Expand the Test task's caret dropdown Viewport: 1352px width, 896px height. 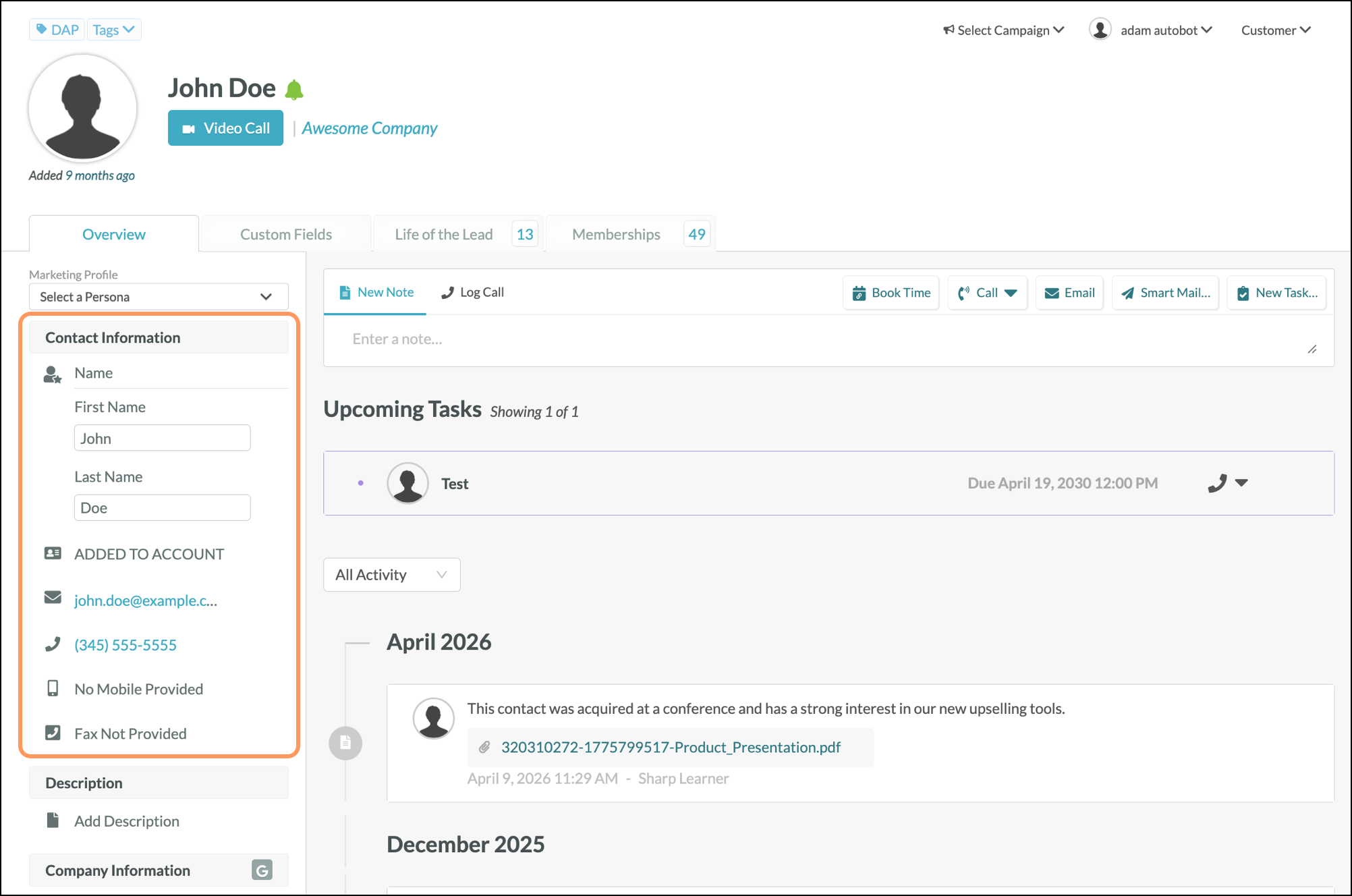click(1241, 482)
